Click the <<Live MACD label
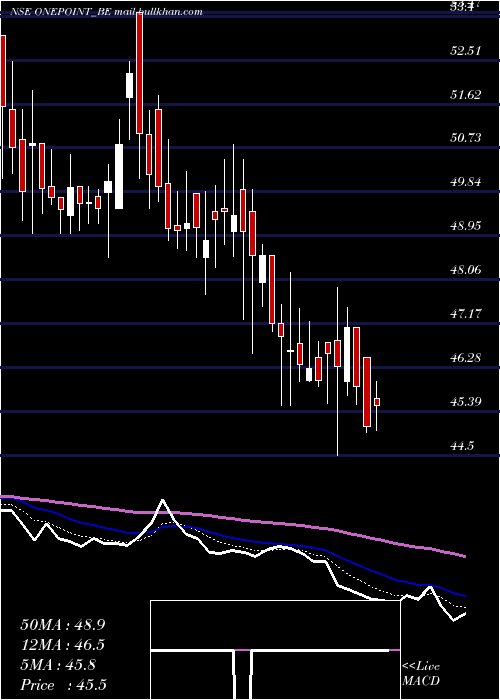Viewport: 500px width, 700px height. pos(421,674)
